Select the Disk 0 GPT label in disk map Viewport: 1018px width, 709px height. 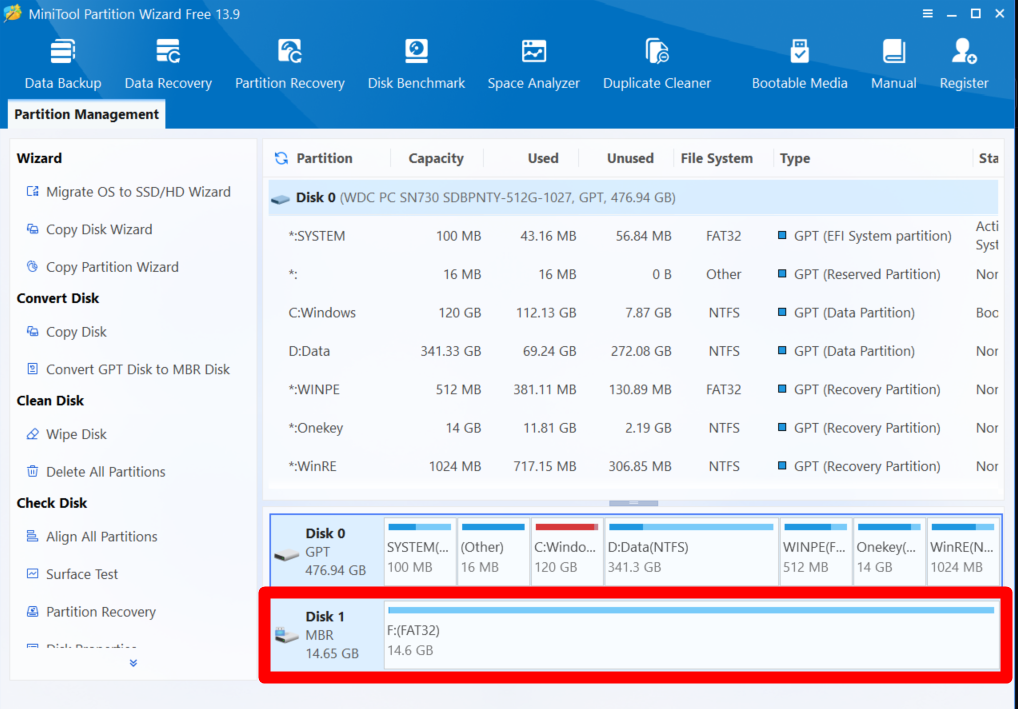coord(327,551)
